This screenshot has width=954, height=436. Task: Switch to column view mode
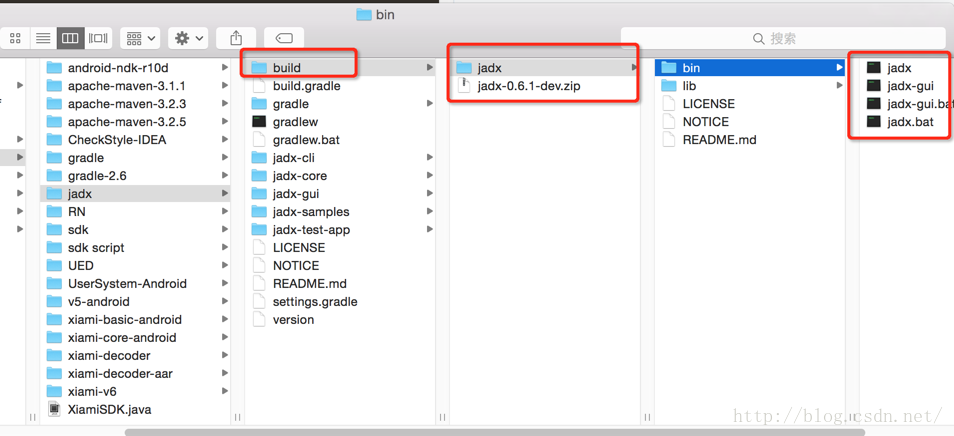click(x=70, y=38)
